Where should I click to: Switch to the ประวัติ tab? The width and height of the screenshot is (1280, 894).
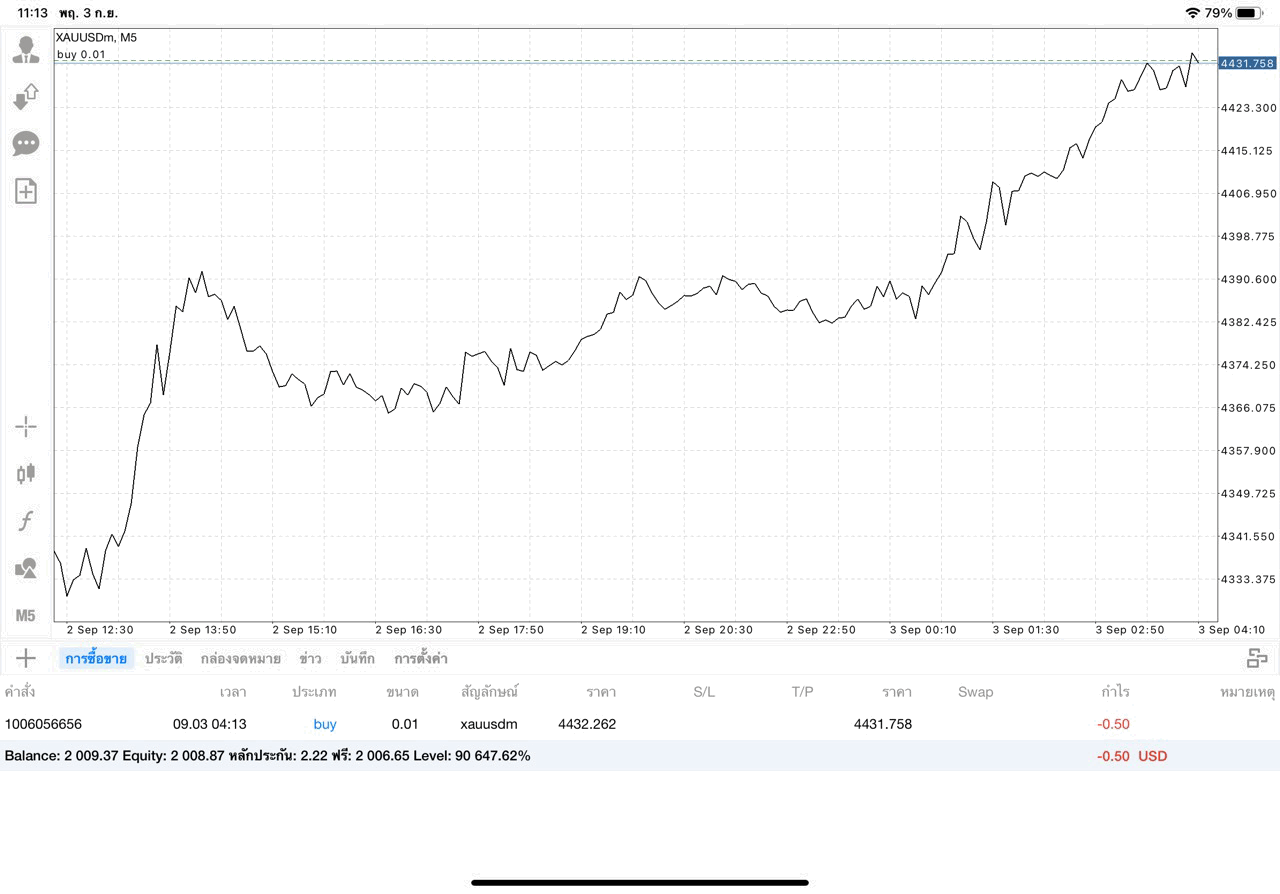click(x=163, y=658)
